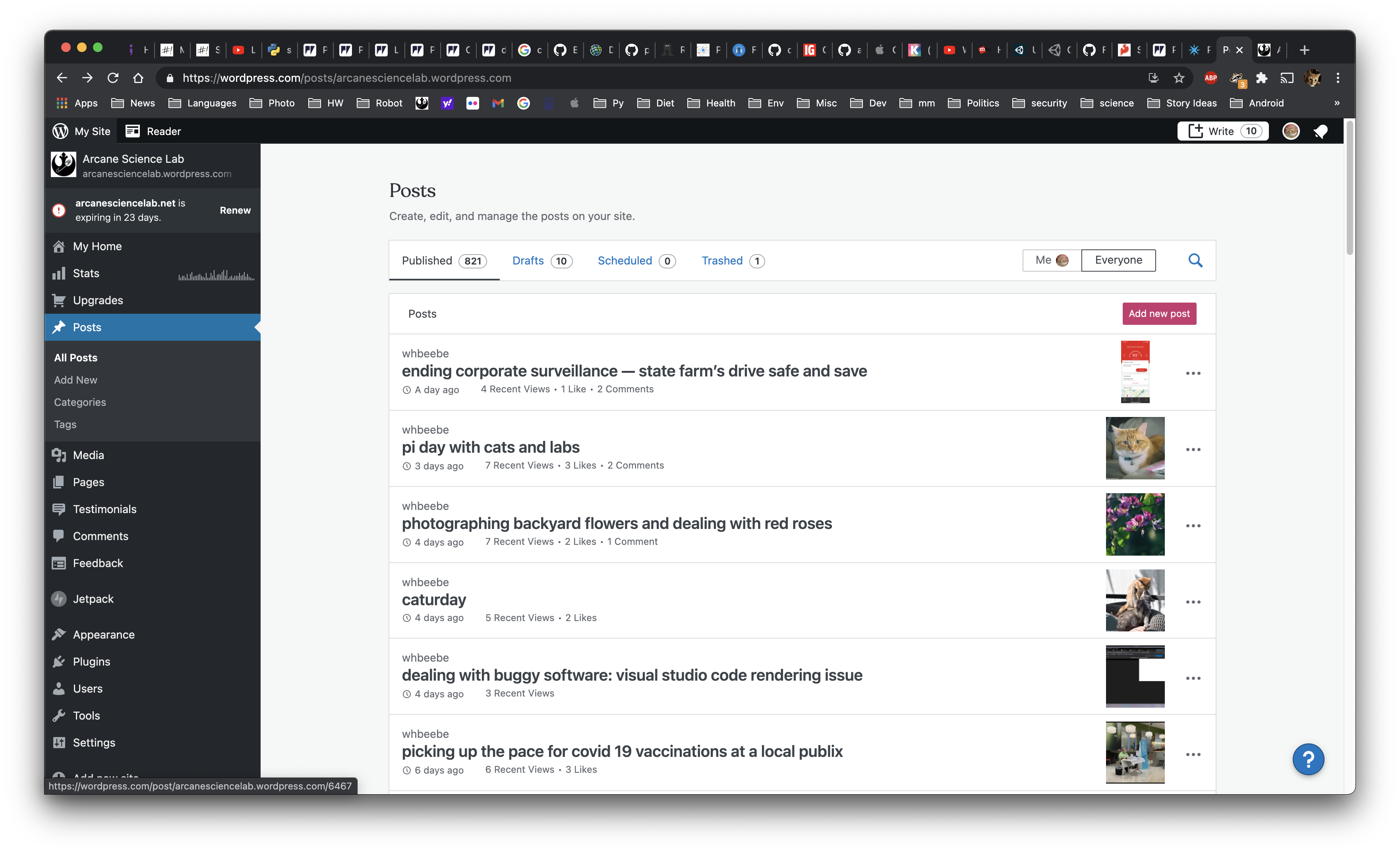Viewport: 1400px width, 853px height.
Task: Open the Tools sidebar item
Action: (152, 716)
